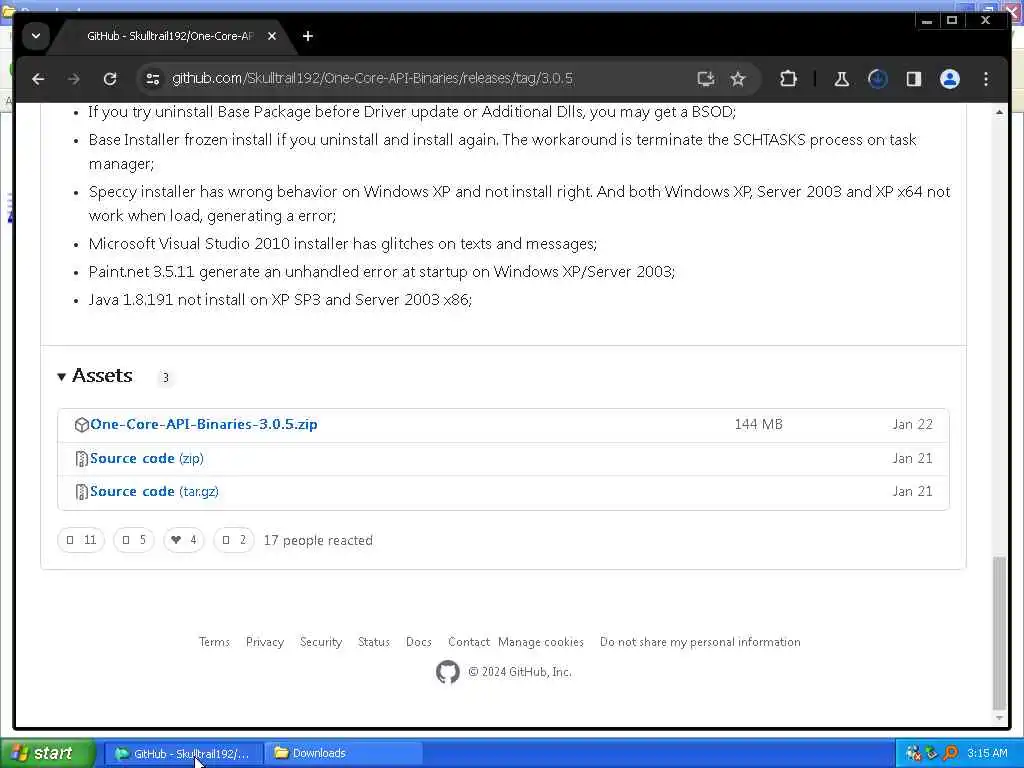Open Chrome Labs flask icon

coord(842,79)
